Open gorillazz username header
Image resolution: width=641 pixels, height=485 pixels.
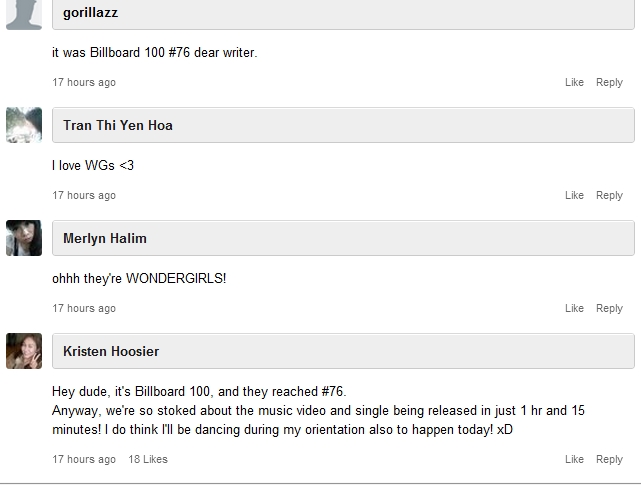point(90,13)
